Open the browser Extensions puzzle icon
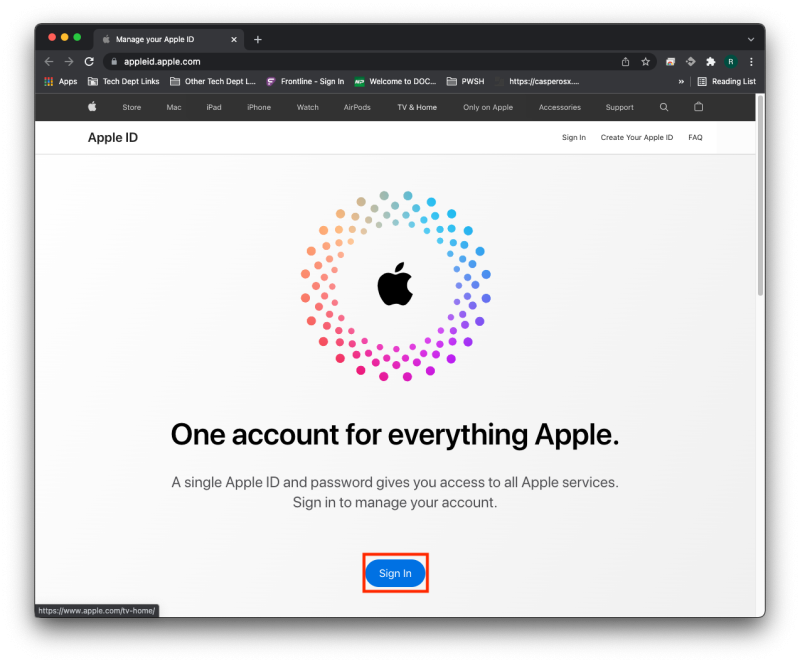 click(710, 61)
